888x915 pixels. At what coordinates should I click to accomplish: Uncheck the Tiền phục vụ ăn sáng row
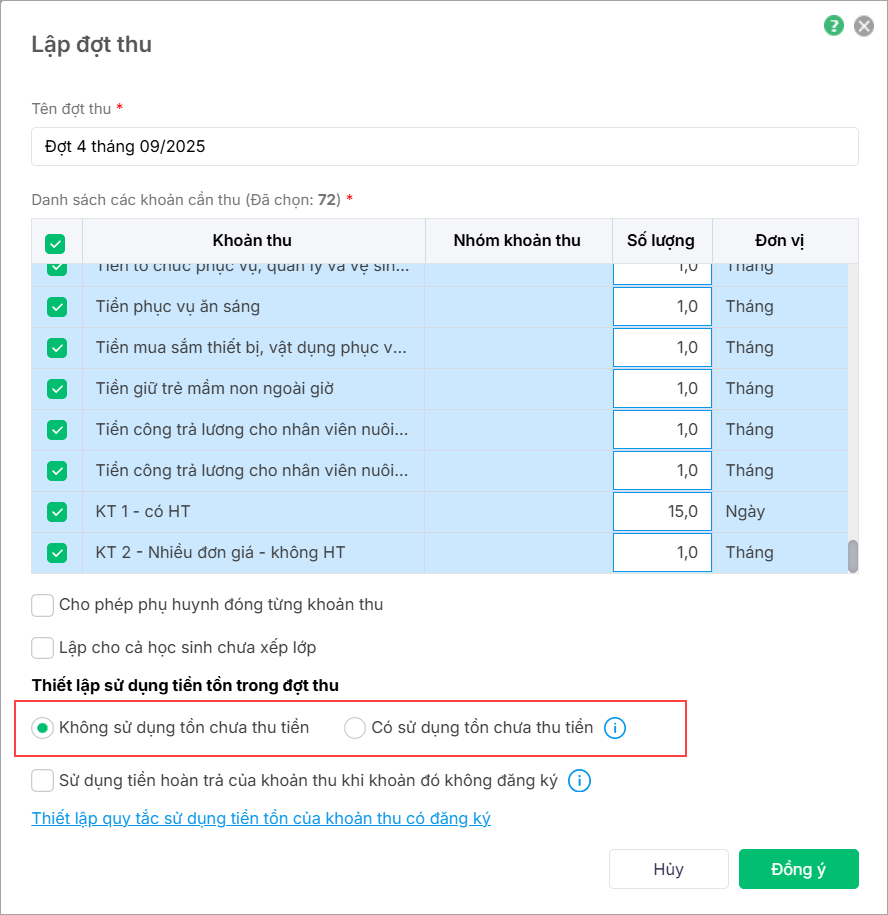tap(57, 307)
